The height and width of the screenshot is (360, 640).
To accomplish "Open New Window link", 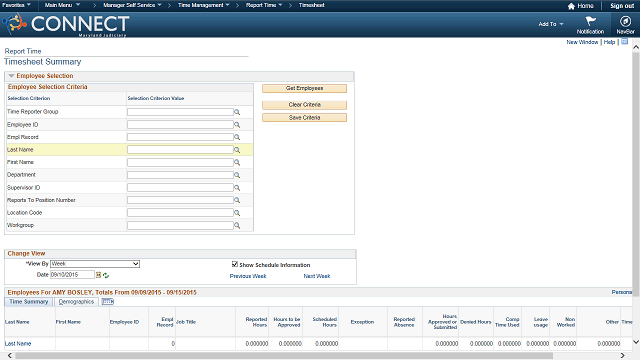I will tap(582, 42).
